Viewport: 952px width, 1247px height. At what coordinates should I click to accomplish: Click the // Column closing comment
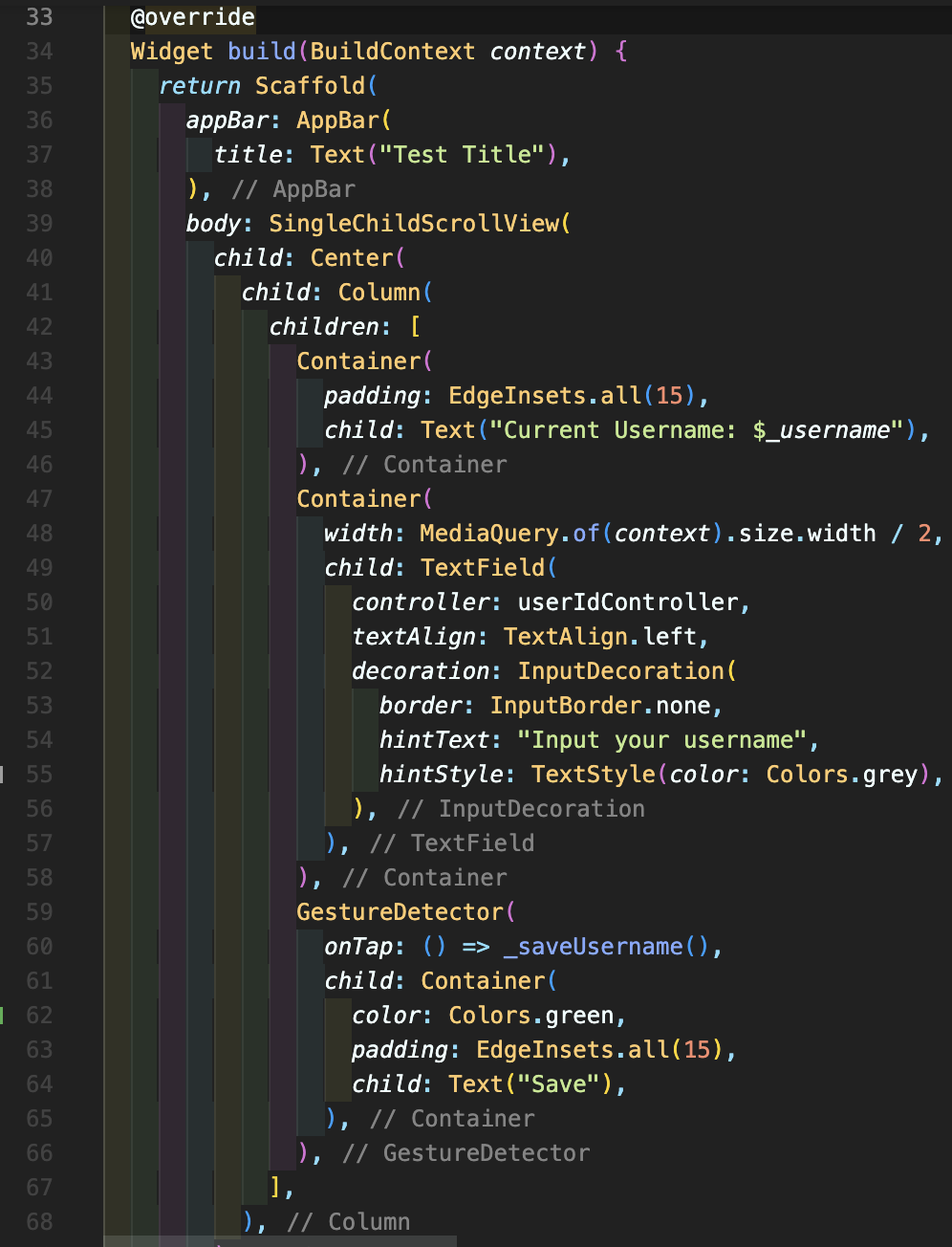[x=349, y=1222]
